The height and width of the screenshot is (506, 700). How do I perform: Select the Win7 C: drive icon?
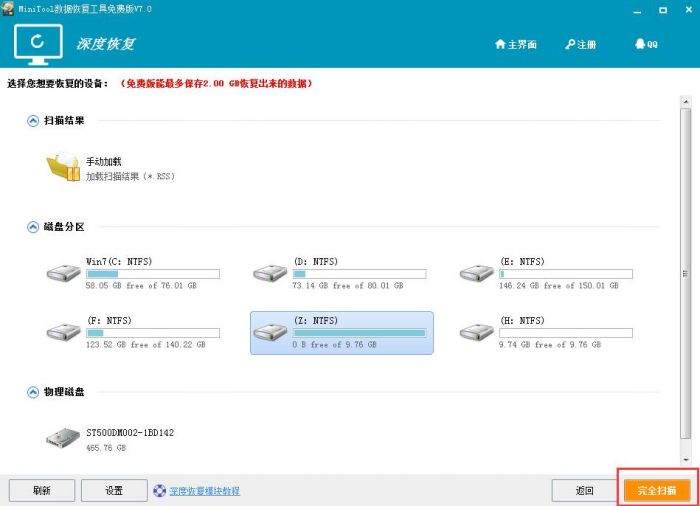click(63, 273)
